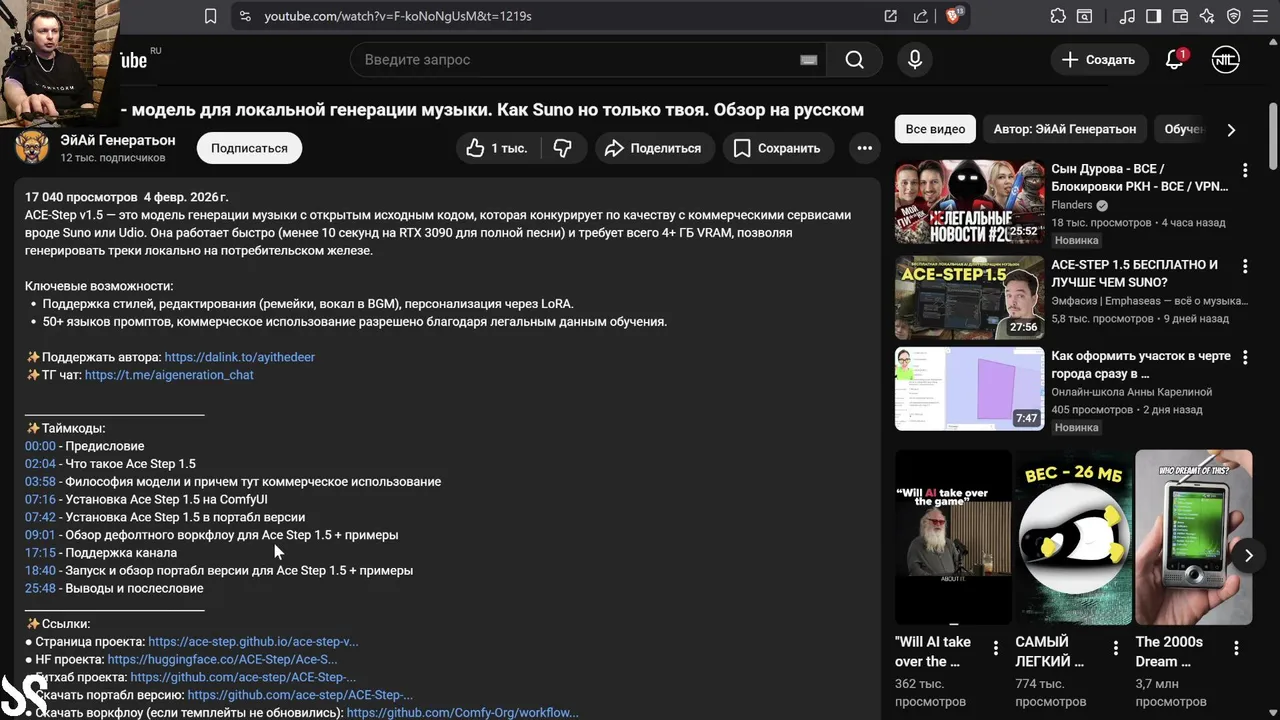Click the Создать button
Screen dimensions: 1280x720
1098,60
